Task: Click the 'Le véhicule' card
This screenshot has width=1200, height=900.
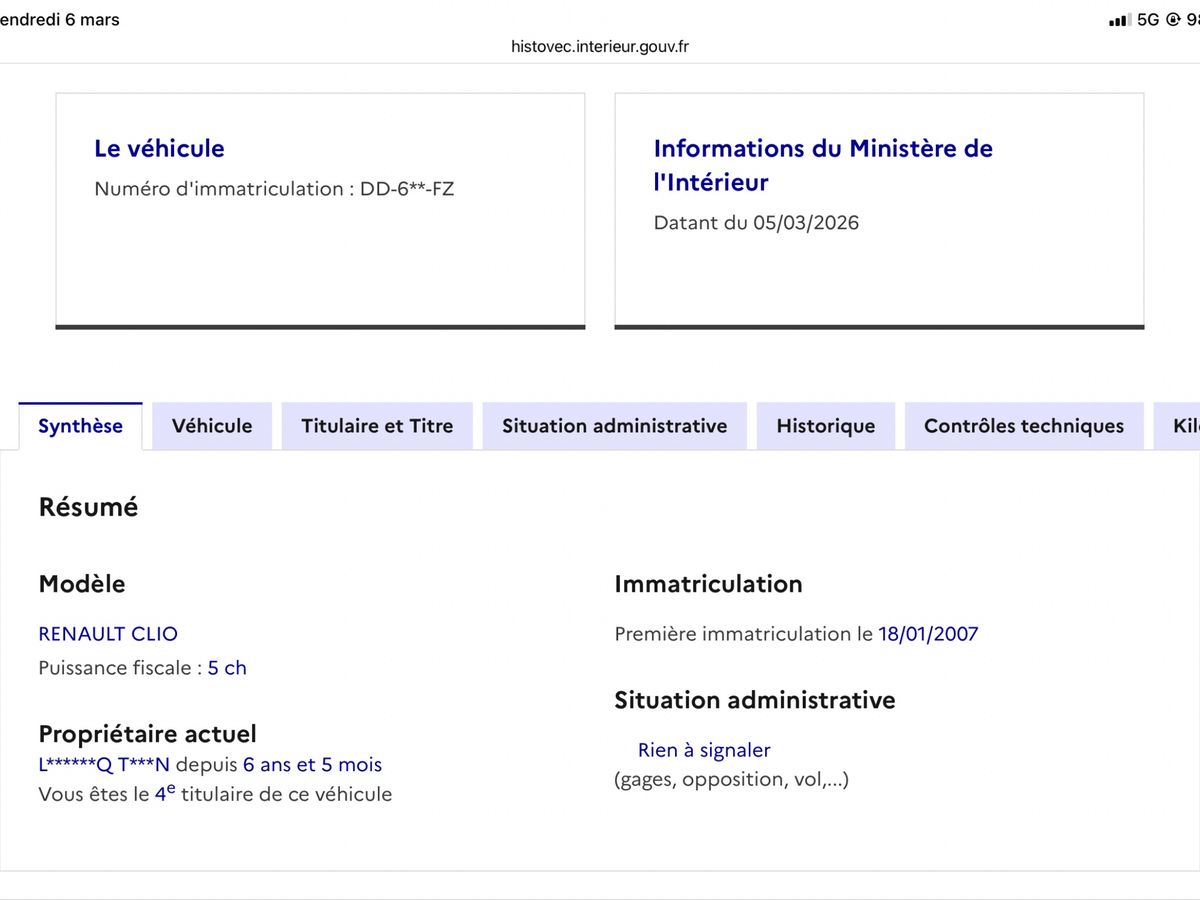Action: click(320, 208)
